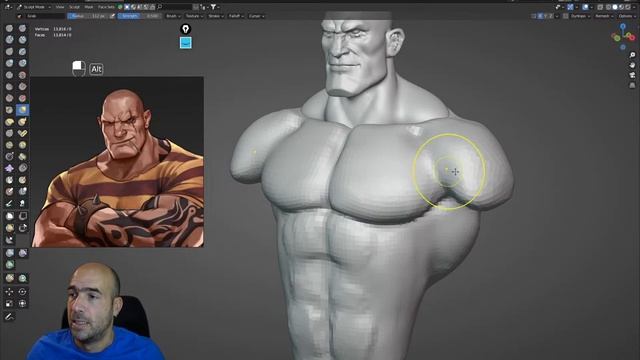Open the Mask menu

89,7
